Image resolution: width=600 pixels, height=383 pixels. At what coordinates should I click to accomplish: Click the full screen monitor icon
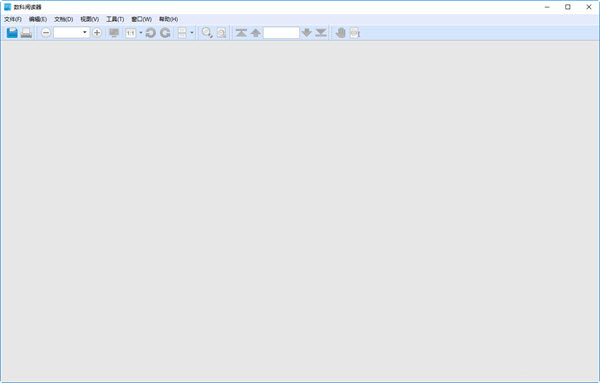point(114,33)
